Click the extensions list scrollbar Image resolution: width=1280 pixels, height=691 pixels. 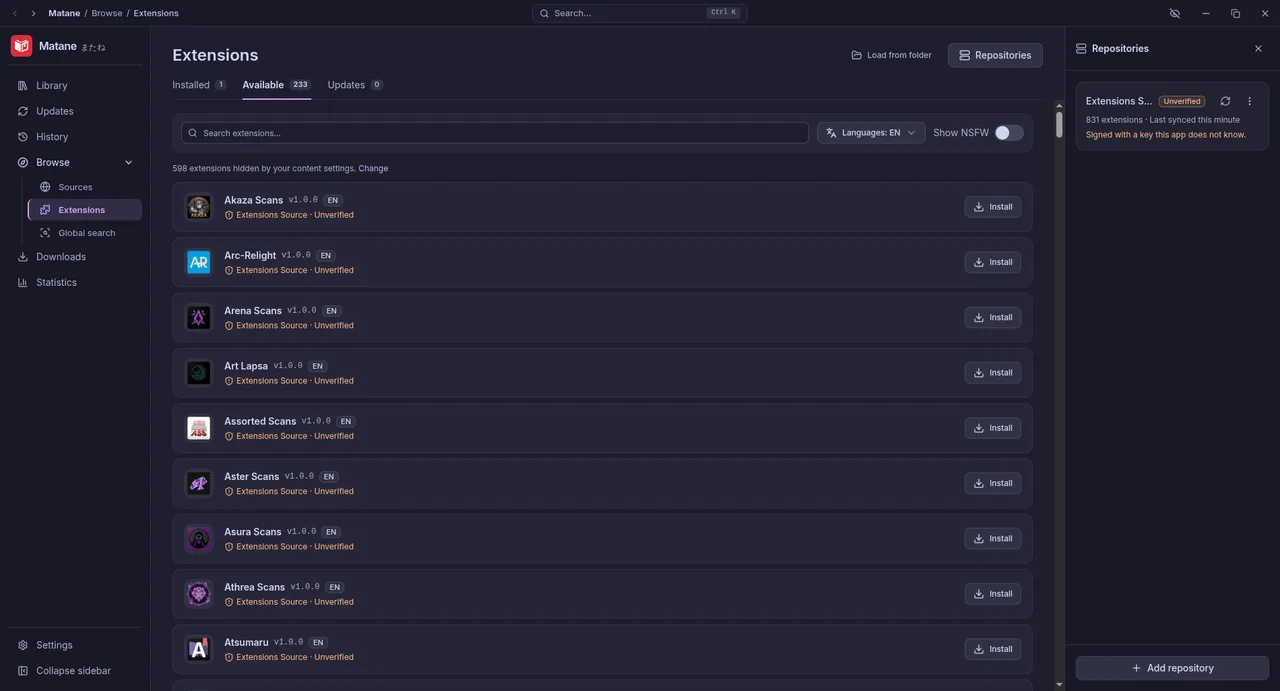(1059, 124)
